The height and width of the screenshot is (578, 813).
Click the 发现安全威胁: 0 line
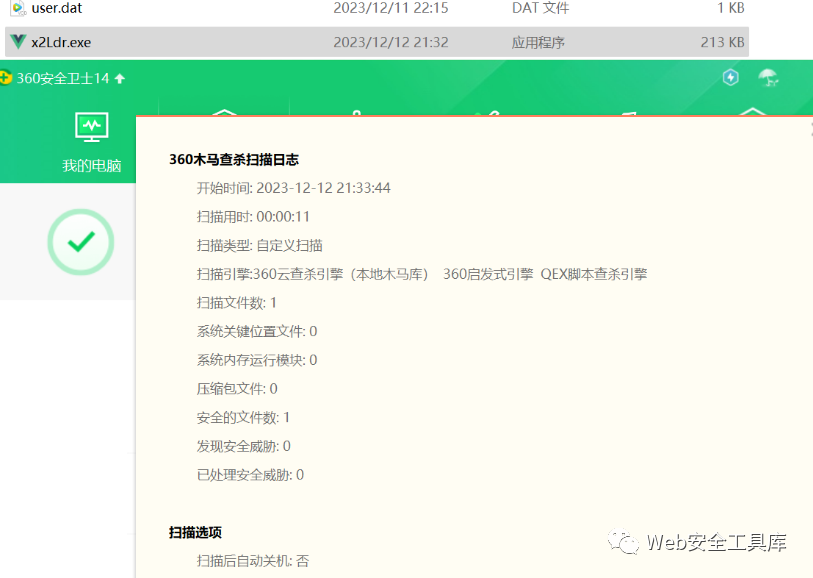tap(244, 446)
